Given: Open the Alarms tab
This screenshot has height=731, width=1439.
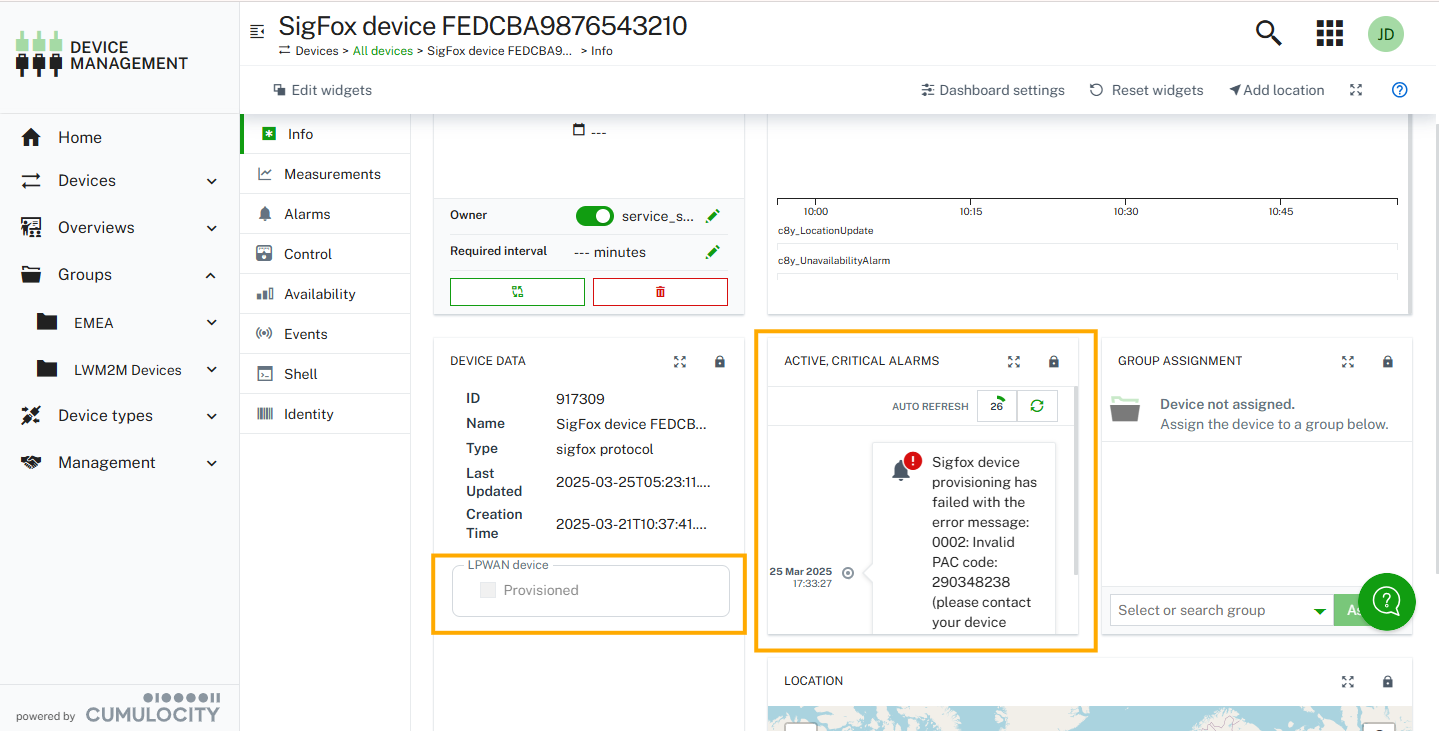Looking at the screenshot, I should pos(306,214).
